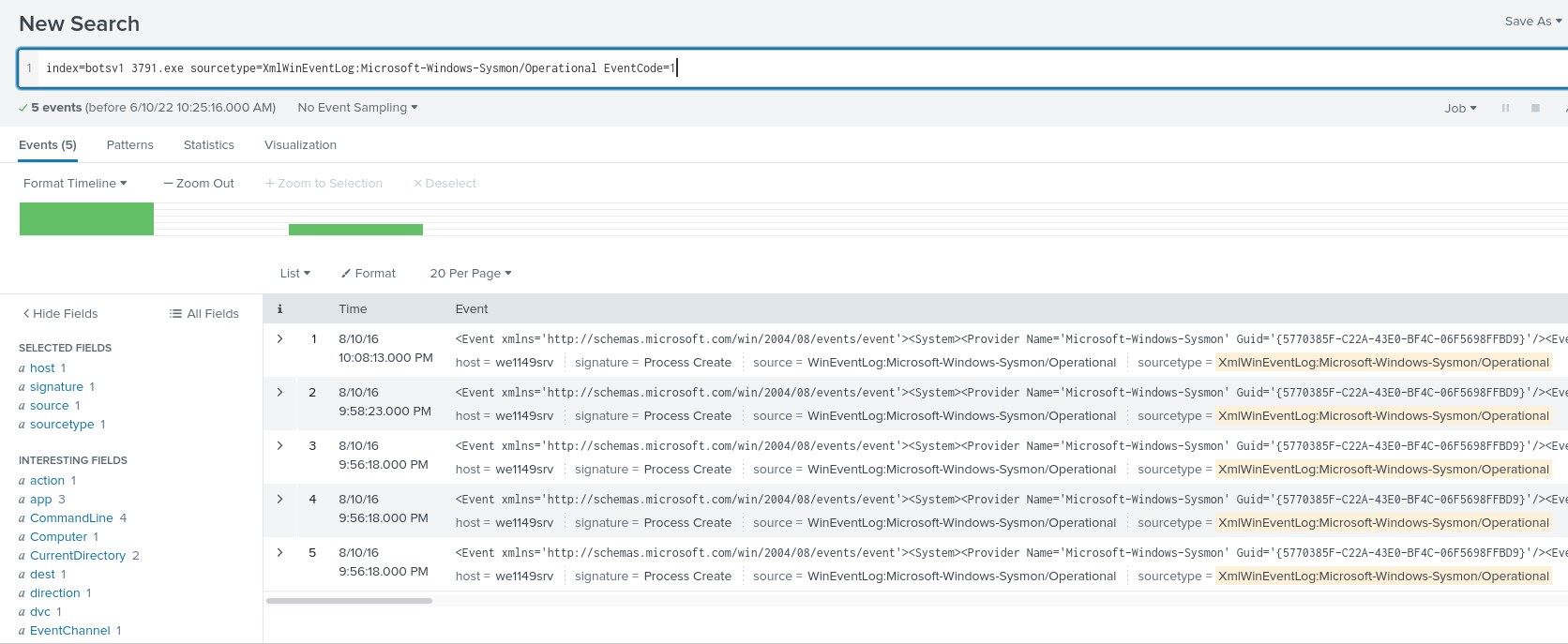Click highlighted sourcetype value in event 5
1568x644 pixels.
pyautogui.click(x=1383, y=576)
